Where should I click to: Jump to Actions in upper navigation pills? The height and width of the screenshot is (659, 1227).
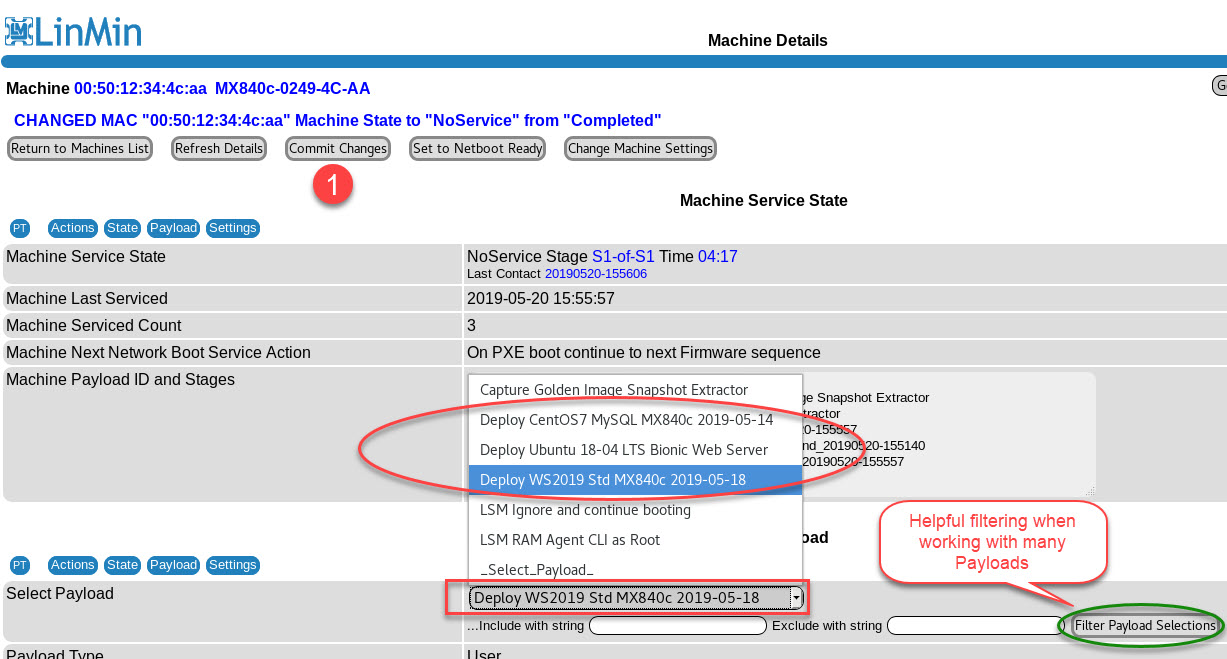(x=72, y=228)
